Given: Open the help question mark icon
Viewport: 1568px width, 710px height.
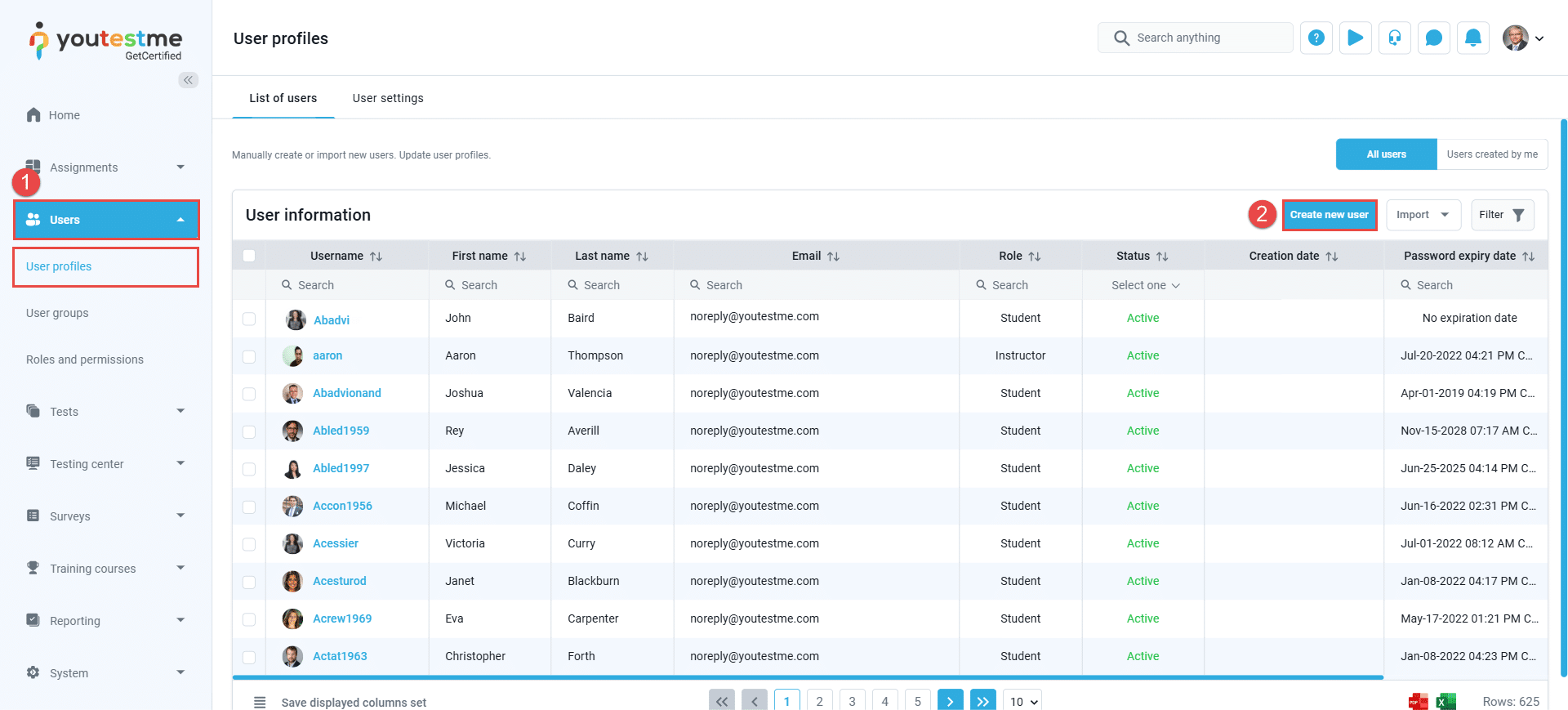Looking at the screenshot, I should [x=1316, y=38].
